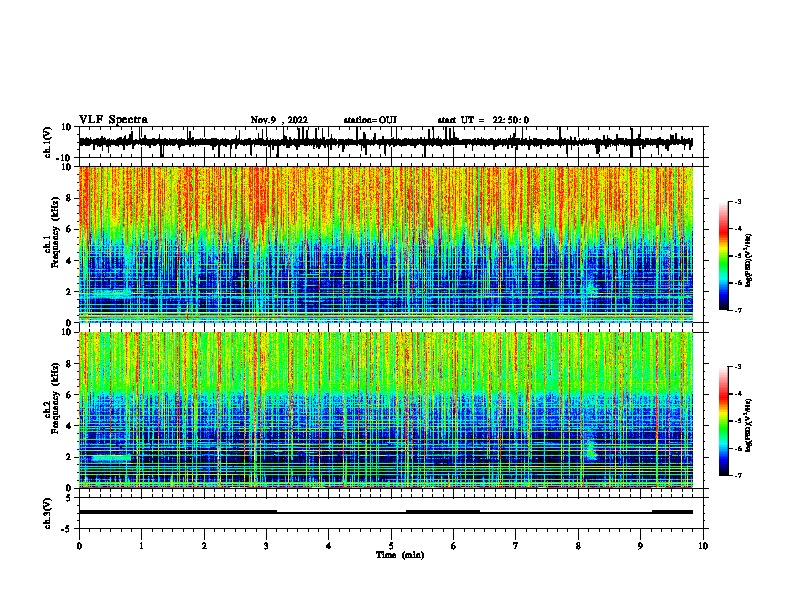Click the "ch.3(V)" axis label

coord(48,514)
